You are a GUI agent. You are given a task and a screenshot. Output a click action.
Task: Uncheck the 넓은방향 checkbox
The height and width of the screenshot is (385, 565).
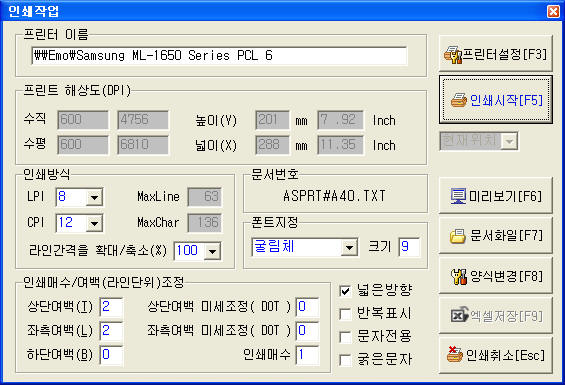click(x=345, y=291)
